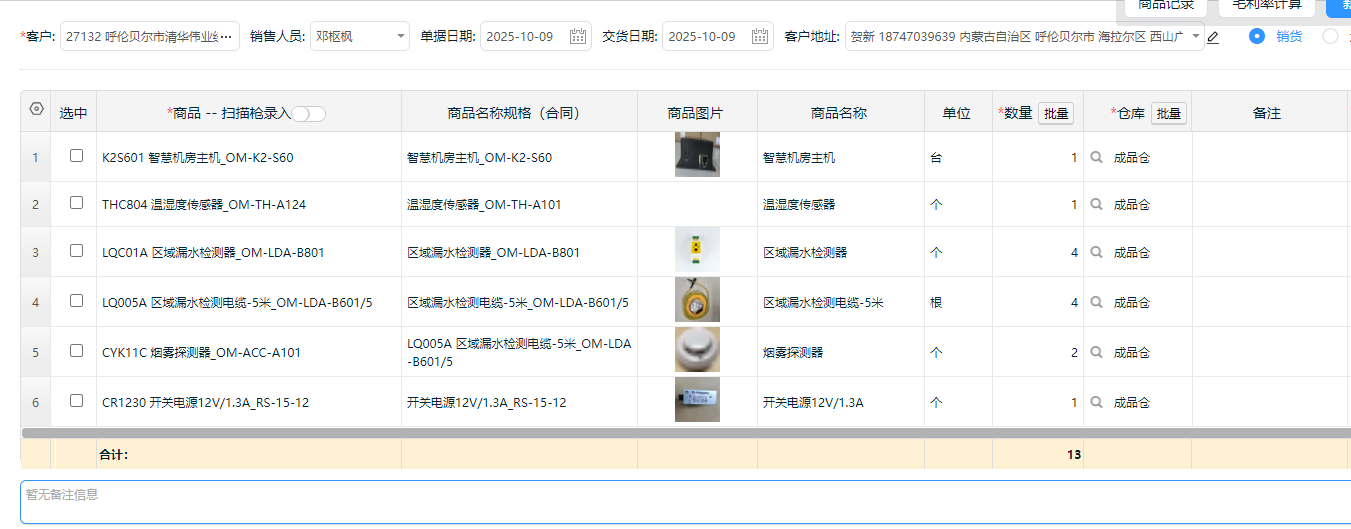Click the warehouse search icon in row 1
The width and height of the screenshot is (1351, 529).
(x=1097, y=158)
